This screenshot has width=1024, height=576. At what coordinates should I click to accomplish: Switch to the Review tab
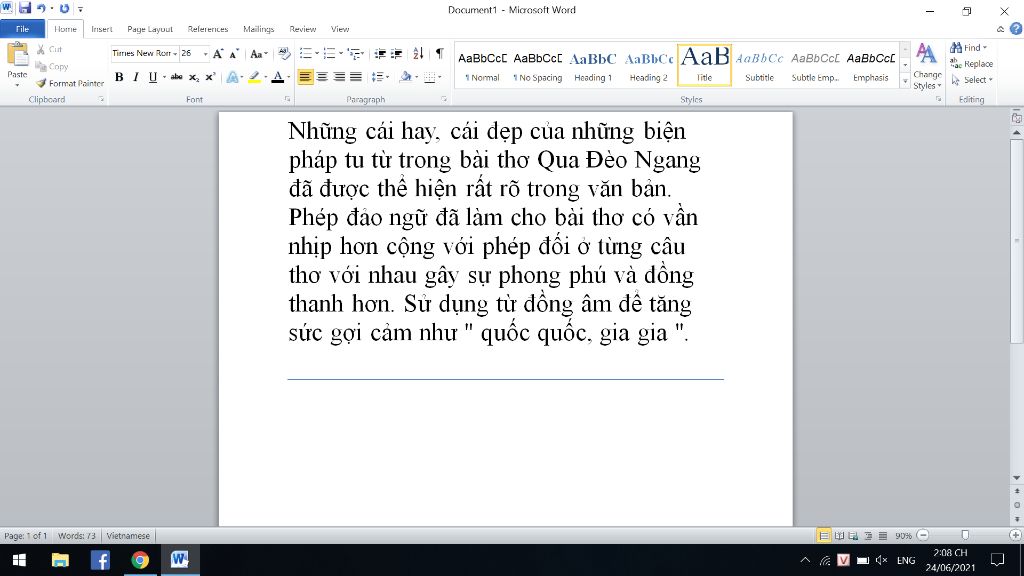pyautogui.click(x=302, y=29)
